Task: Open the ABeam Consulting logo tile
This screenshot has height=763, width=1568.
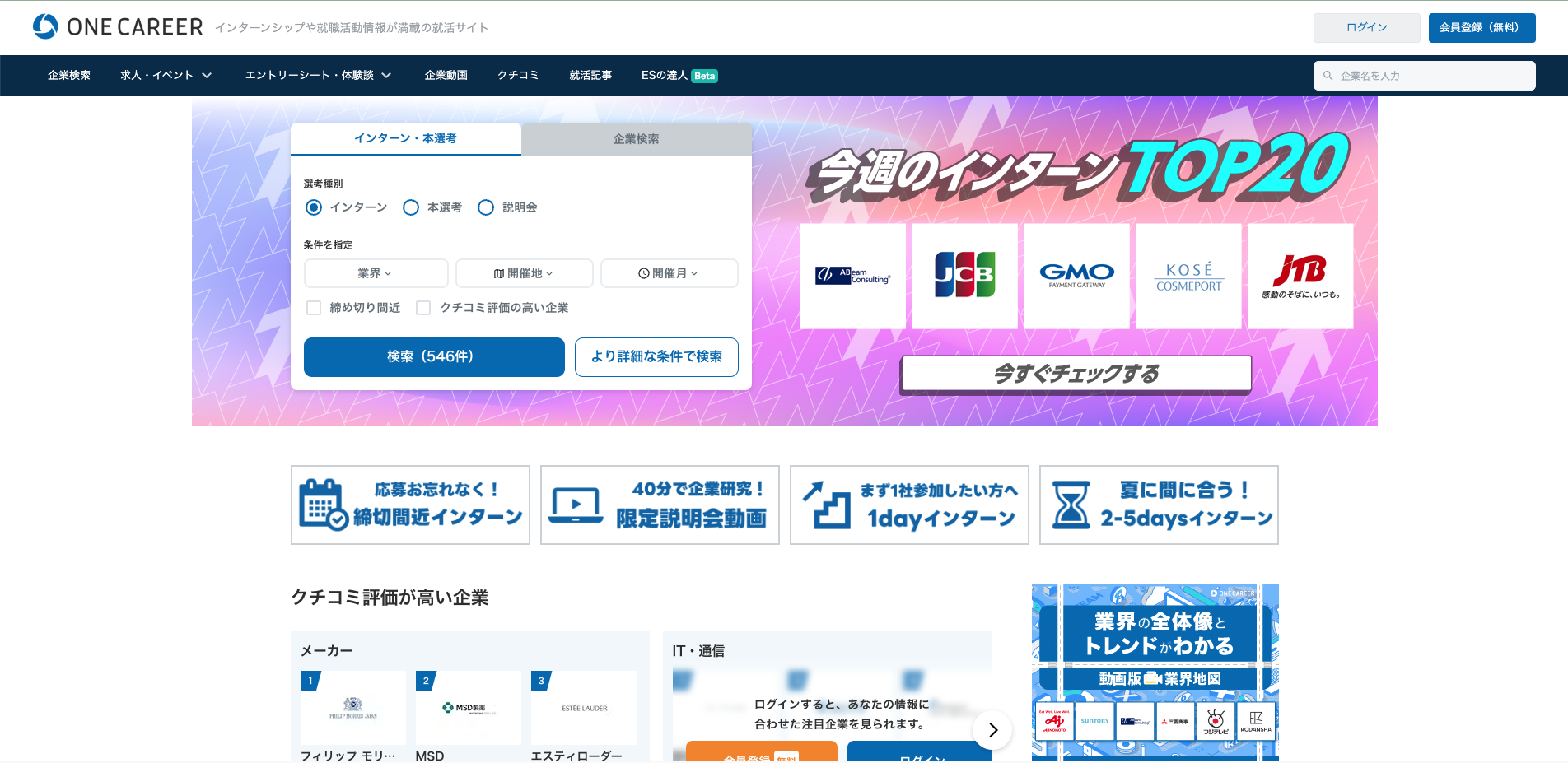Action: pos(853,277)
